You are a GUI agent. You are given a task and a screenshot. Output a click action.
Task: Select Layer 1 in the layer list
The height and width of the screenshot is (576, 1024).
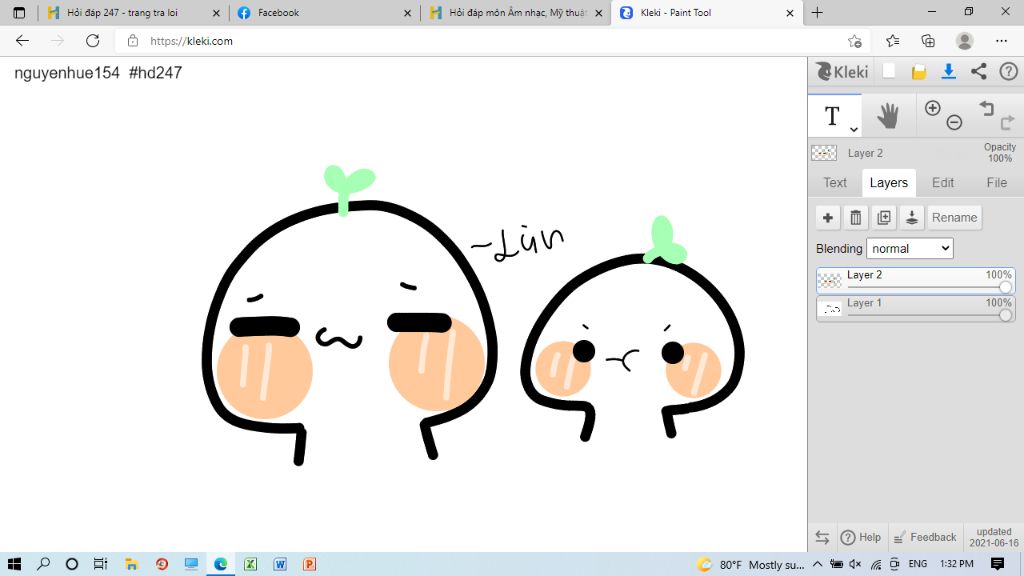pos(915,308)
